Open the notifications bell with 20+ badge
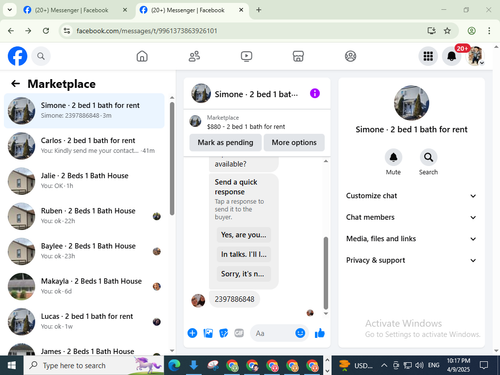 point(452,56)
